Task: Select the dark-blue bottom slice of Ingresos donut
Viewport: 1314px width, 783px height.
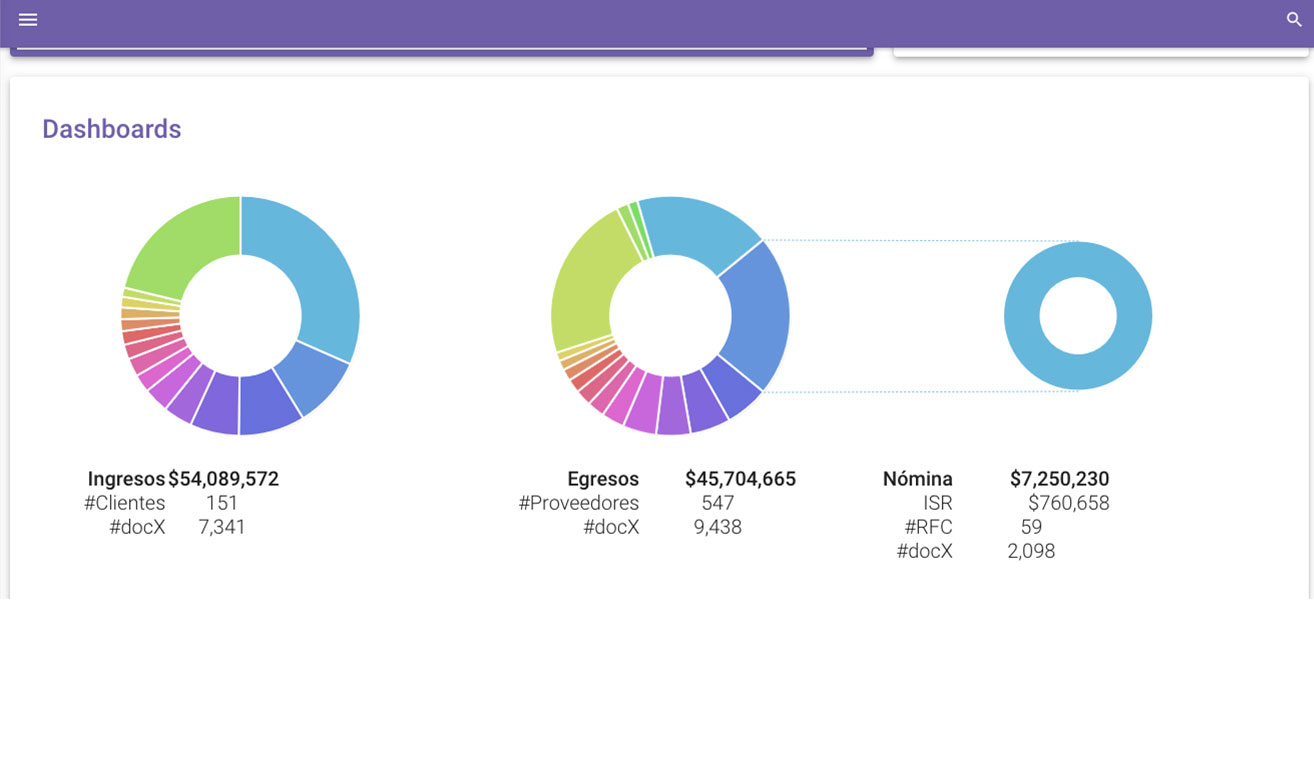Action: [268, 404]
